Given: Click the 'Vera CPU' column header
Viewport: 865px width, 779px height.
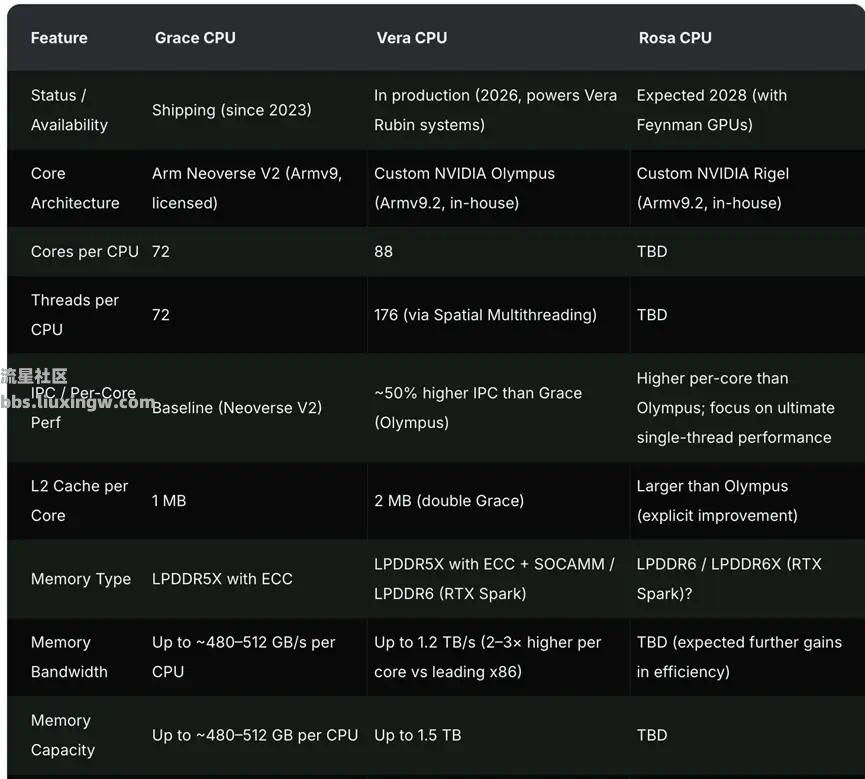Looking at the screenshot, I should (412, 38).
